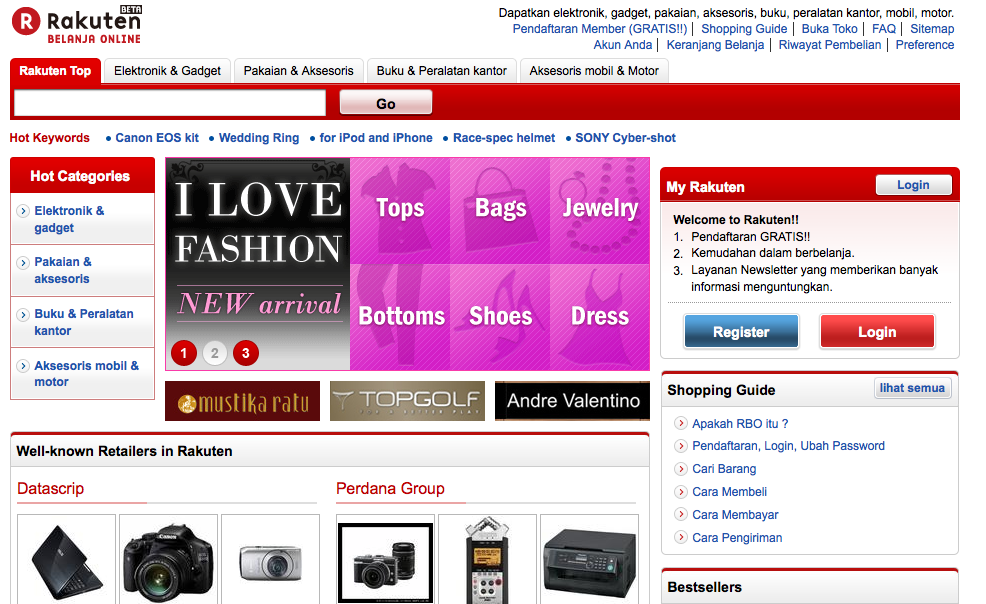986x604 pixels.
Task: Open the FAQ link
Action: point(884,29)
